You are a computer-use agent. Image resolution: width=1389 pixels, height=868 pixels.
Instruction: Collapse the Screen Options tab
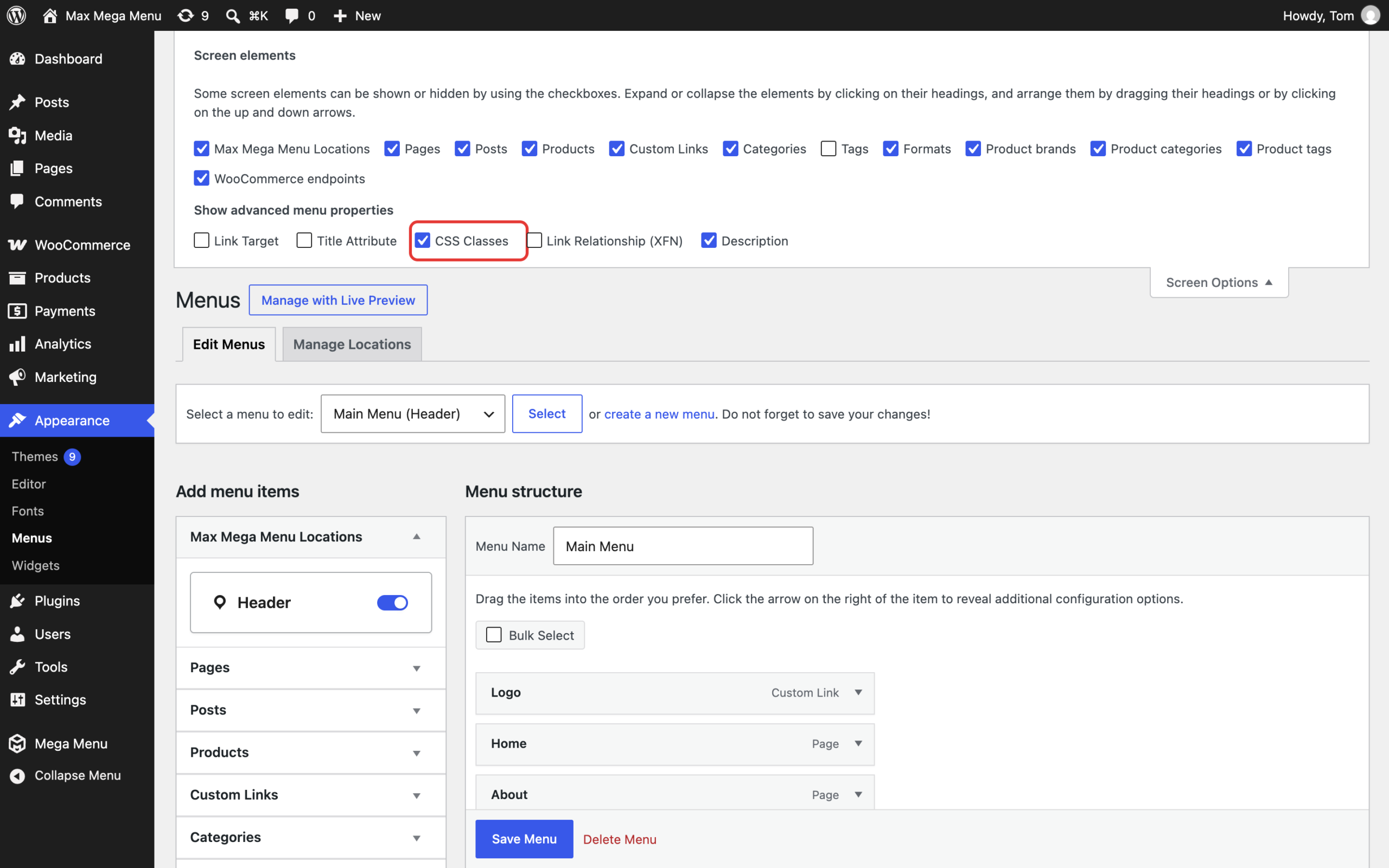pos(1219,283)
